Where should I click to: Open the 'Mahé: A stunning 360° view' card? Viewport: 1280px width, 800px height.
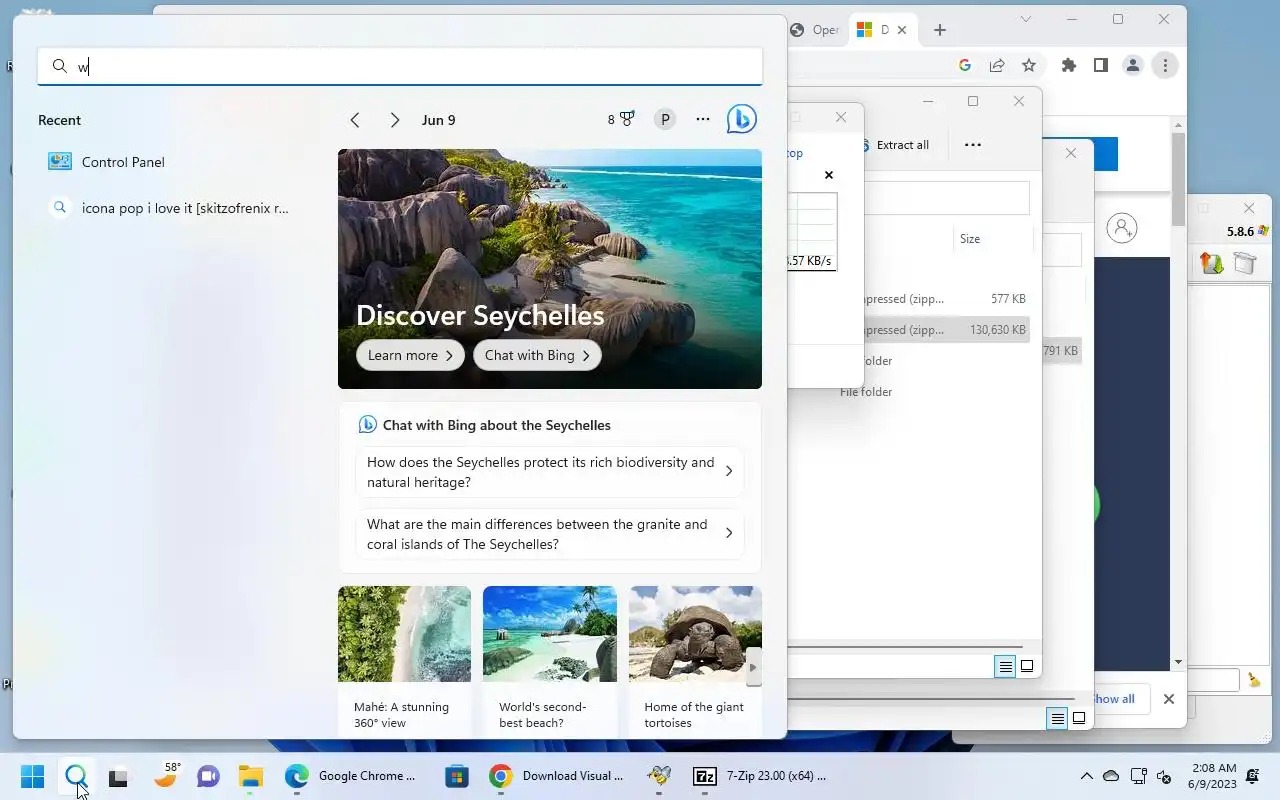click(x=404, y=660)
